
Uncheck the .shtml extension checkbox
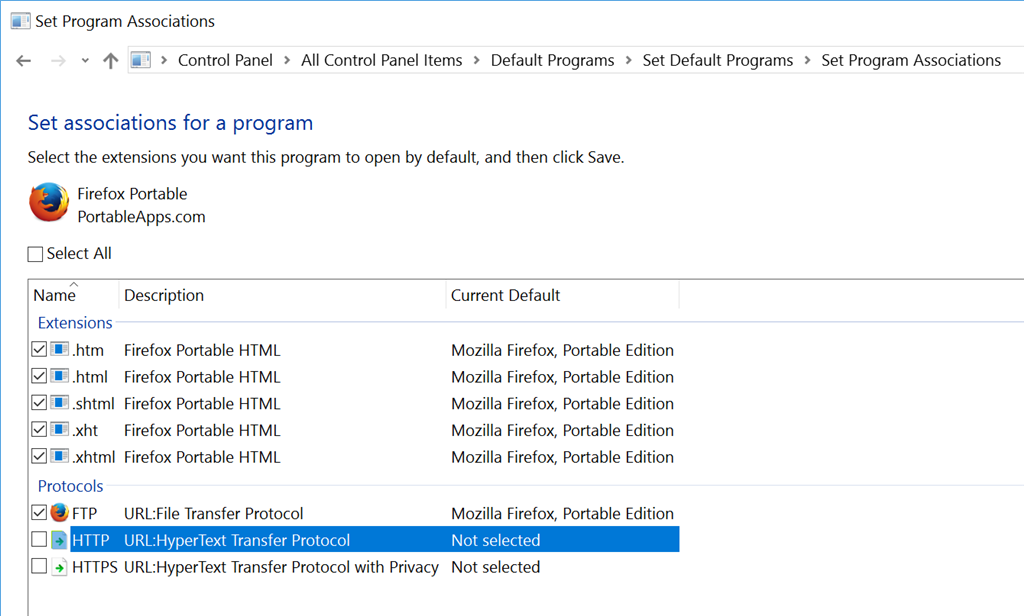click(x=39, y=403)
